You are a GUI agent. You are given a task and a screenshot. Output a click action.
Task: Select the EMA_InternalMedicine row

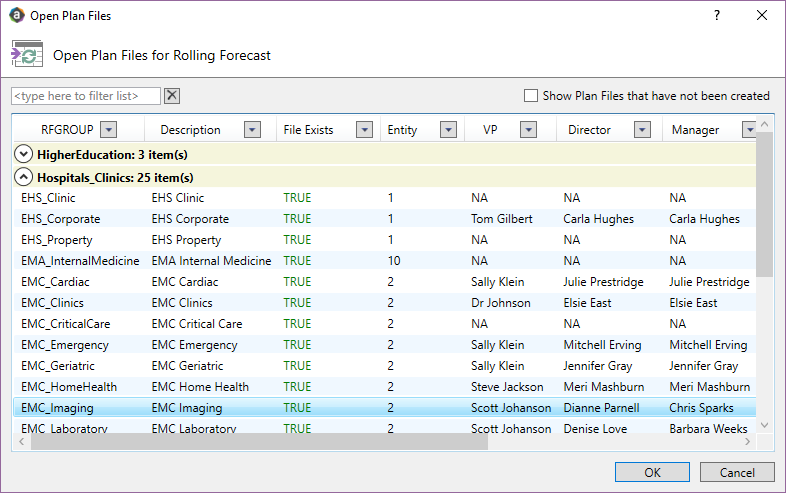coord(384,261)
